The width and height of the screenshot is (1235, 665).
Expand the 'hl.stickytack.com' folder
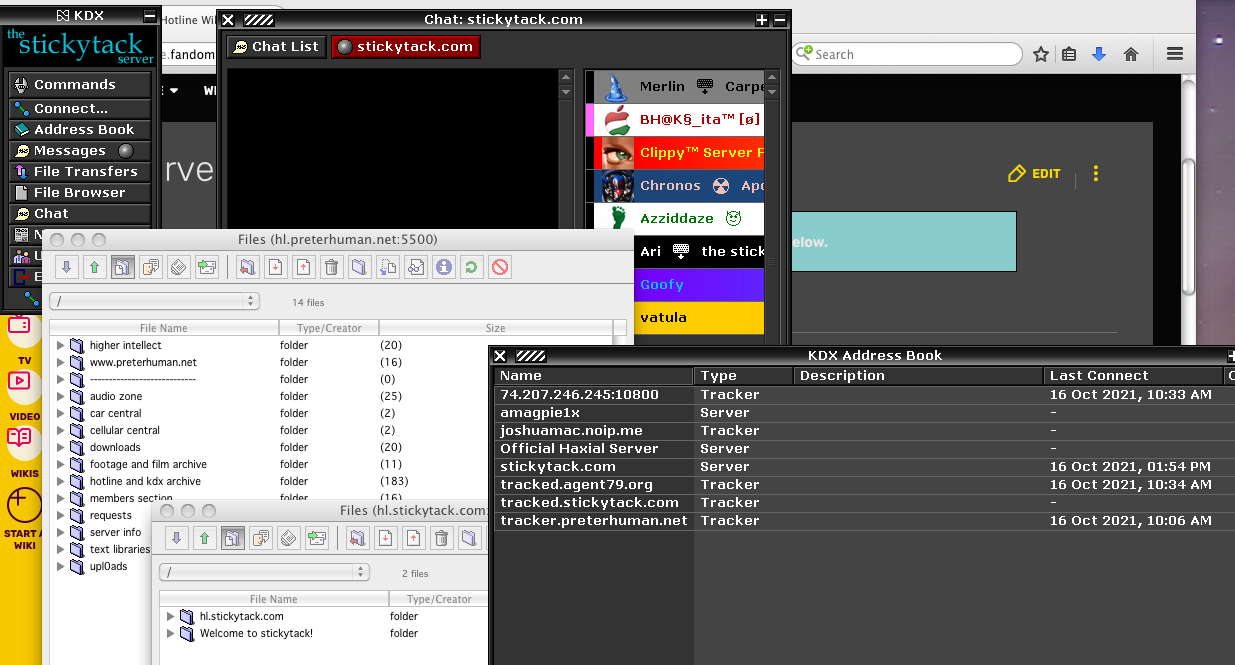click(171, 616)
